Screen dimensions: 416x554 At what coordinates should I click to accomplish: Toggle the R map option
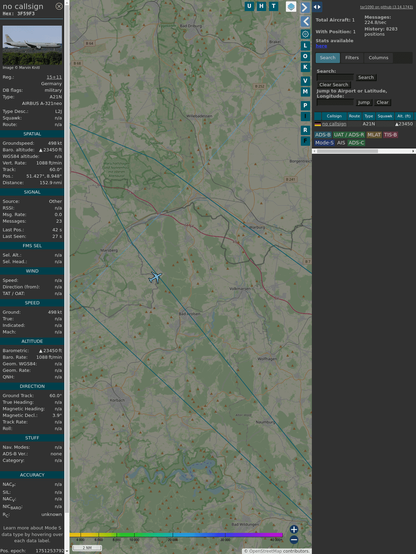pyautogui.click(x=305, y=130)
